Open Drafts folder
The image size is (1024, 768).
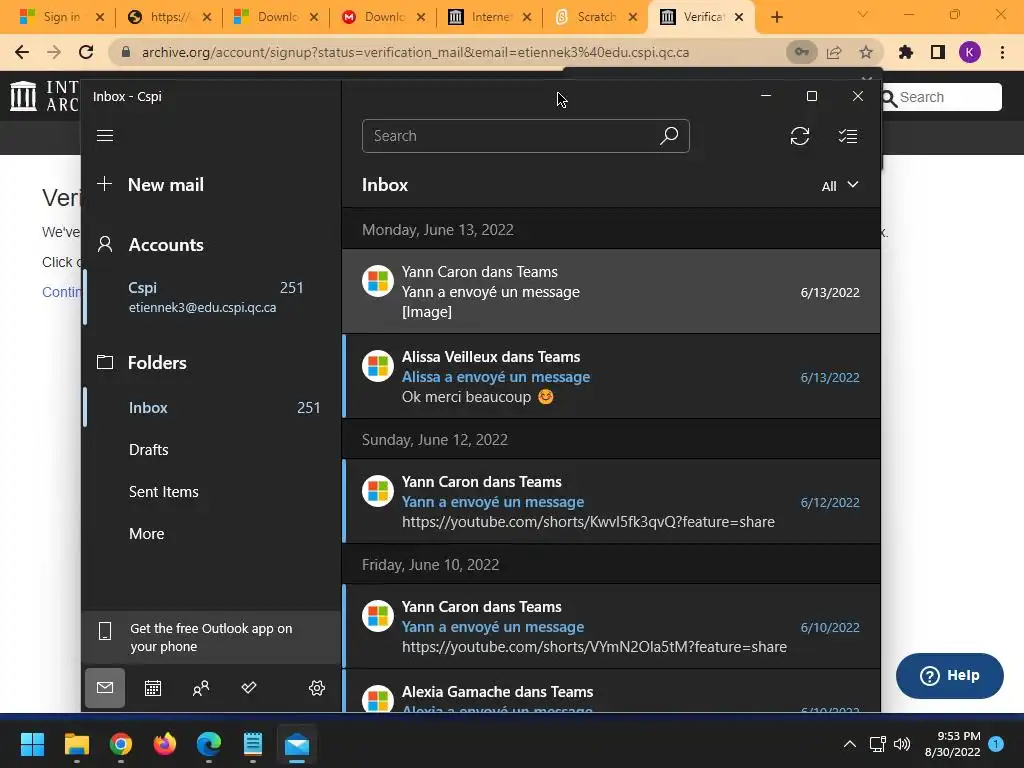(212, 449)
